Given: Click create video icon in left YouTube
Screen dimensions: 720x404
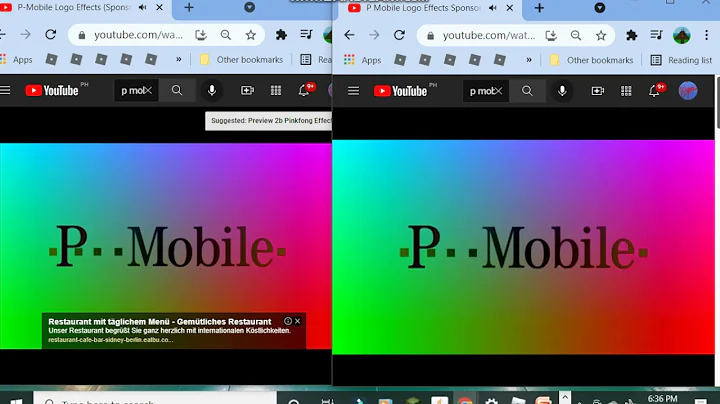Looking at the screenshot, I should [x=248, y=90].
